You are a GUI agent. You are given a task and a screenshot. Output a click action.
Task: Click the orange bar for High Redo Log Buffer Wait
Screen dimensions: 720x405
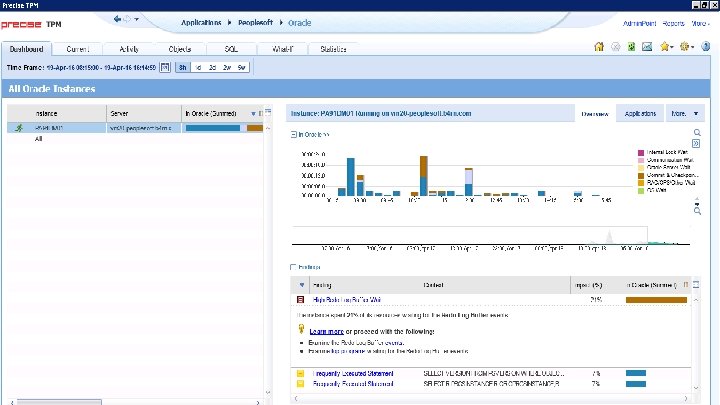click(x=656, y=300)
